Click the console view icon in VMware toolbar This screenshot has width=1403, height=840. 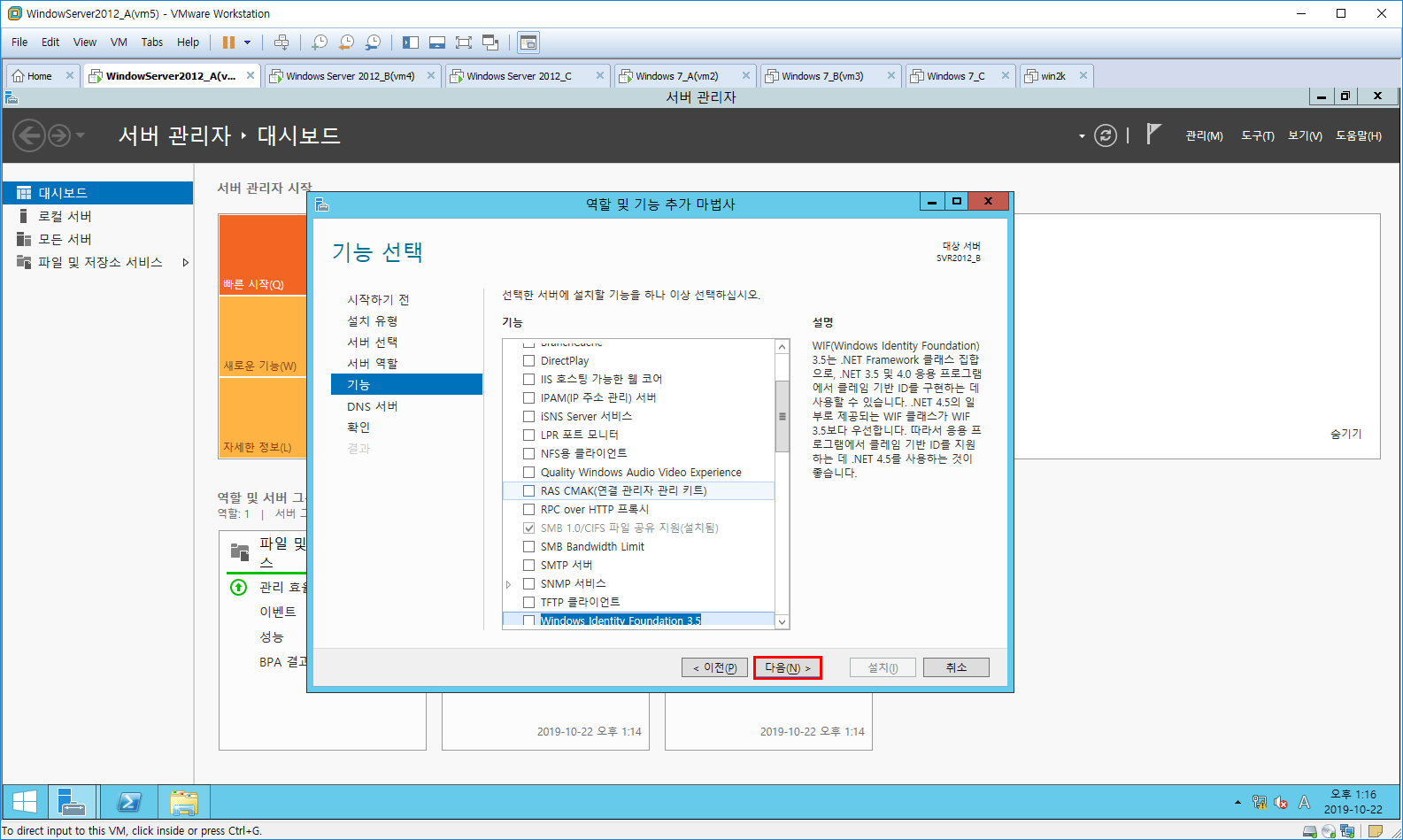click(528, 42)
